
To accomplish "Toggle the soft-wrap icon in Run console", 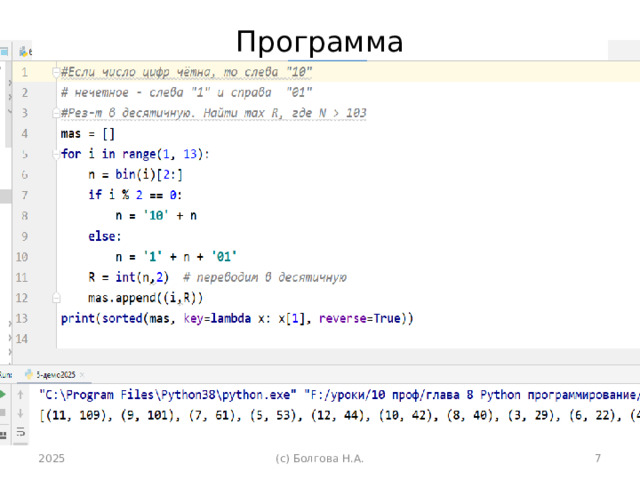I will pos(20,432).
